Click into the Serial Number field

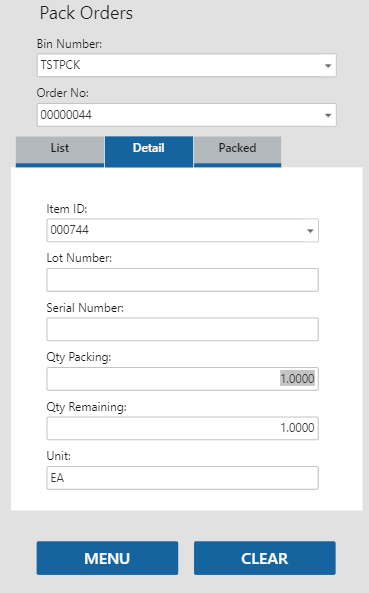[x=183, y=329]
